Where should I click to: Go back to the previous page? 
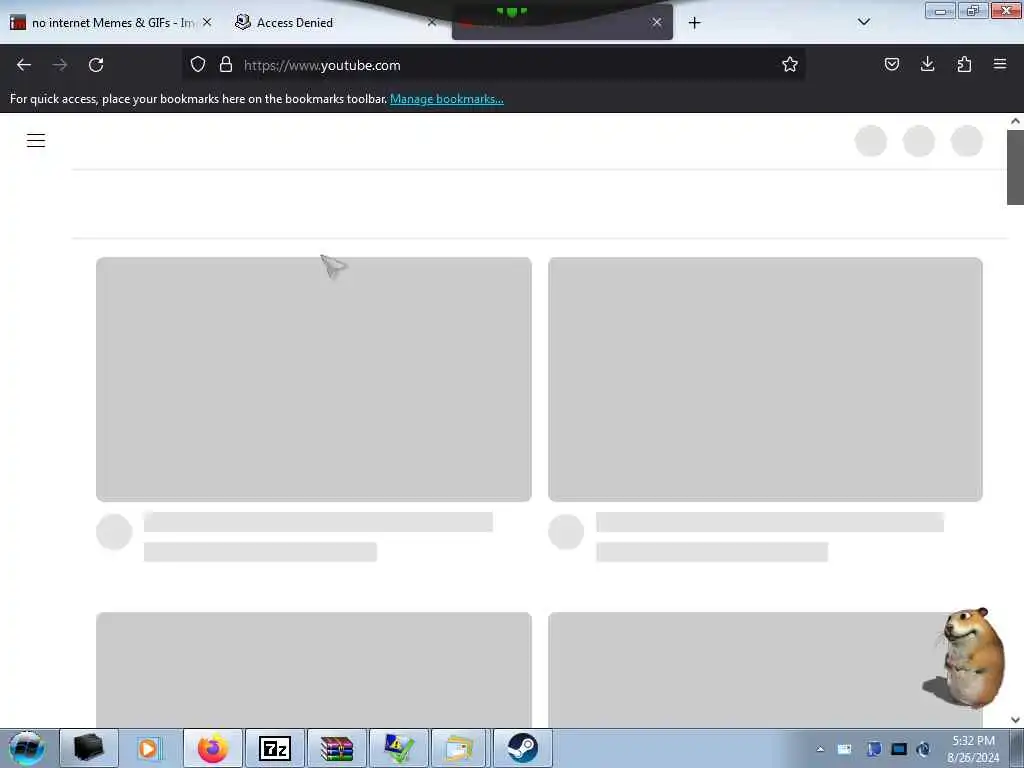[24, 65]
